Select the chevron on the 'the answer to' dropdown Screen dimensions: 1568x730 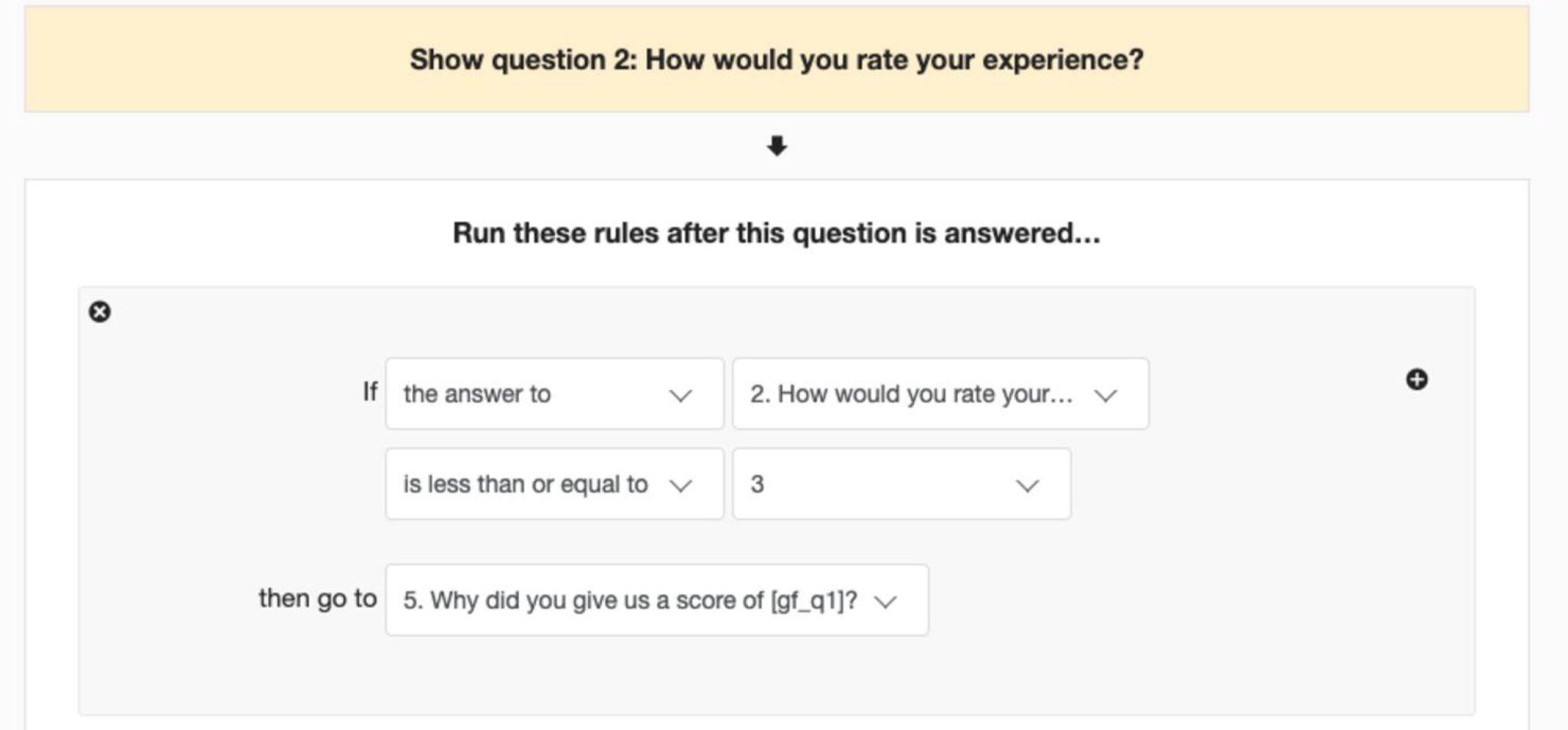680,394
